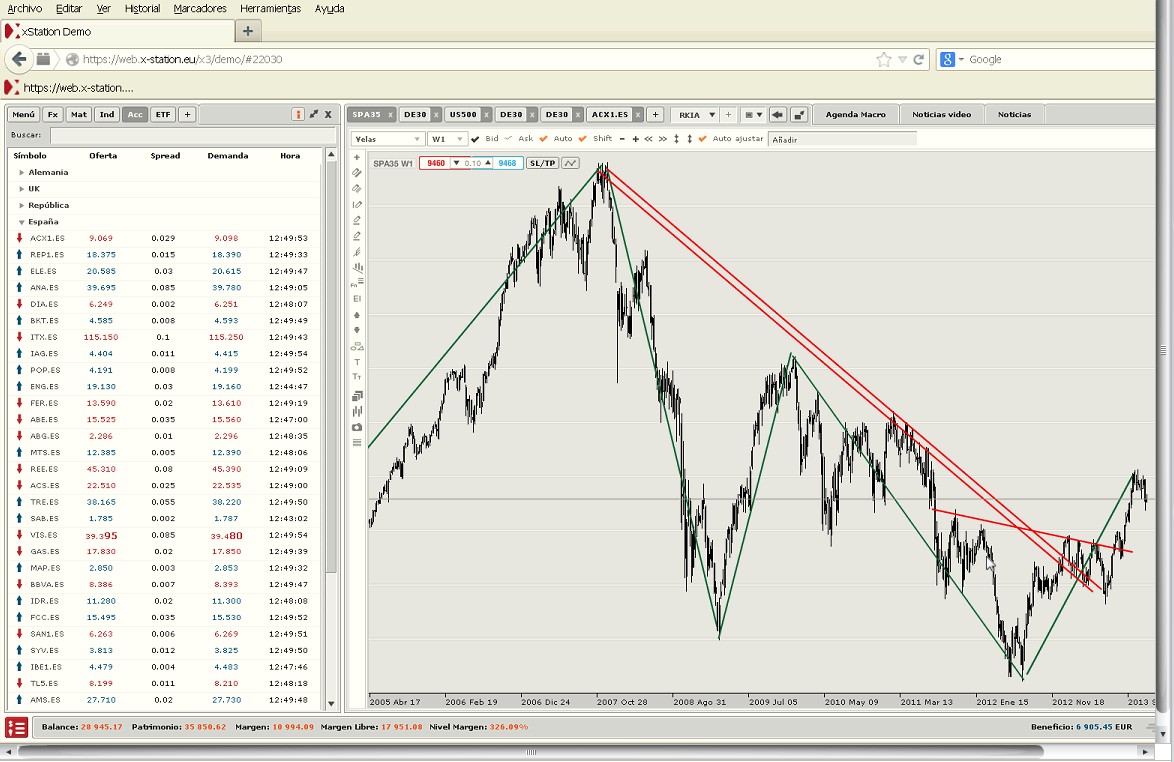Toggle the Ask checkbox
The image size is (1174, 762).
tap(508, 139)
